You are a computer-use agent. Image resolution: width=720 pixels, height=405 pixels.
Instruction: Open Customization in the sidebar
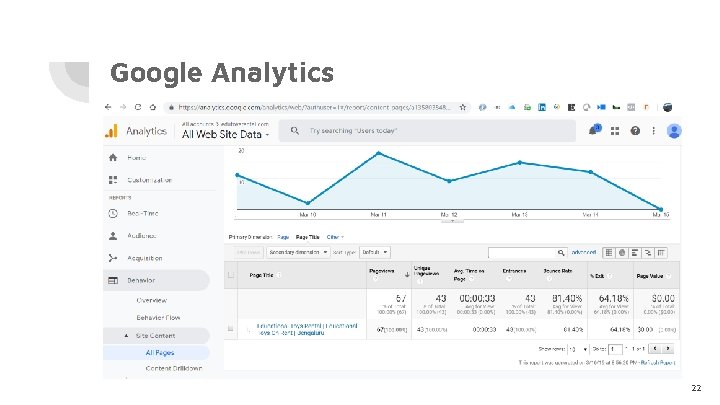tap(149, 180)
